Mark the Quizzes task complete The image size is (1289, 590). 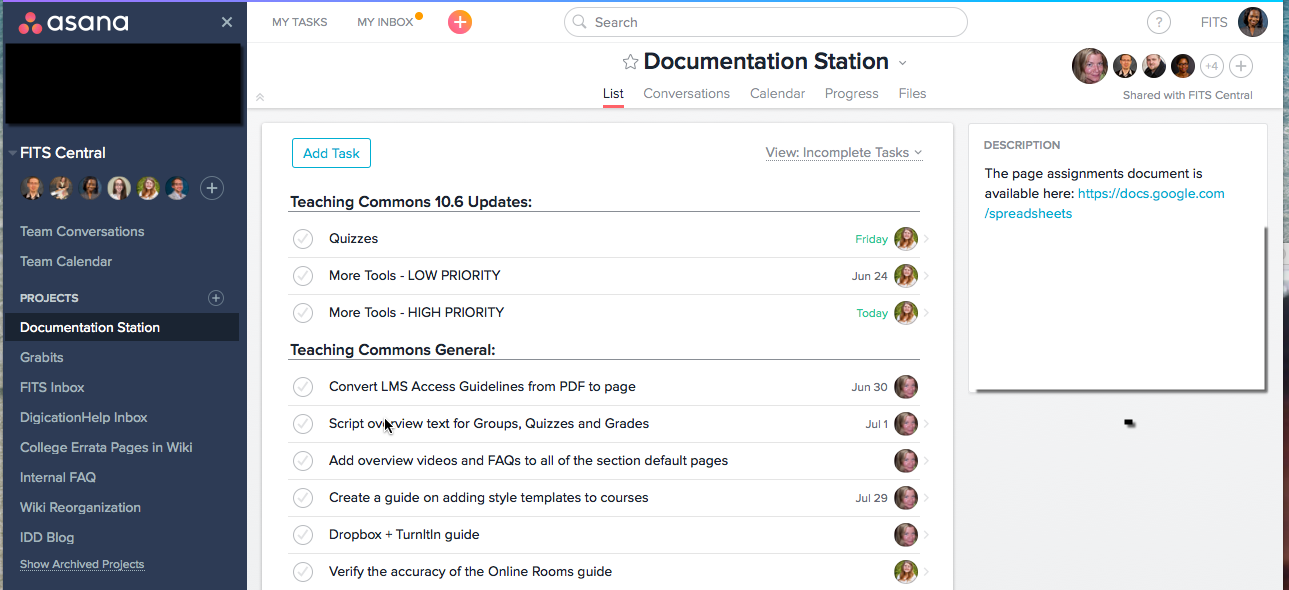point(303,239)
